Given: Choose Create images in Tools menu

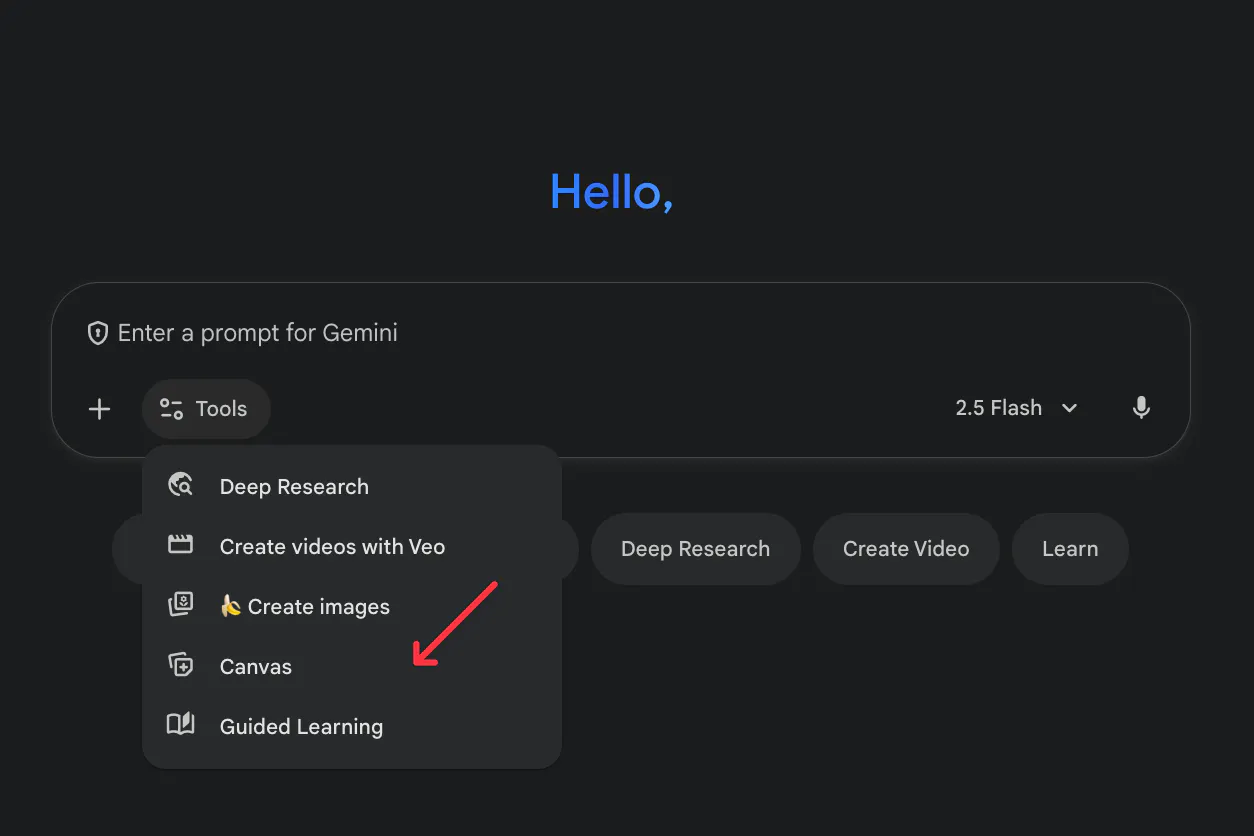Looking at the screenshot, I should pos(352,607).
